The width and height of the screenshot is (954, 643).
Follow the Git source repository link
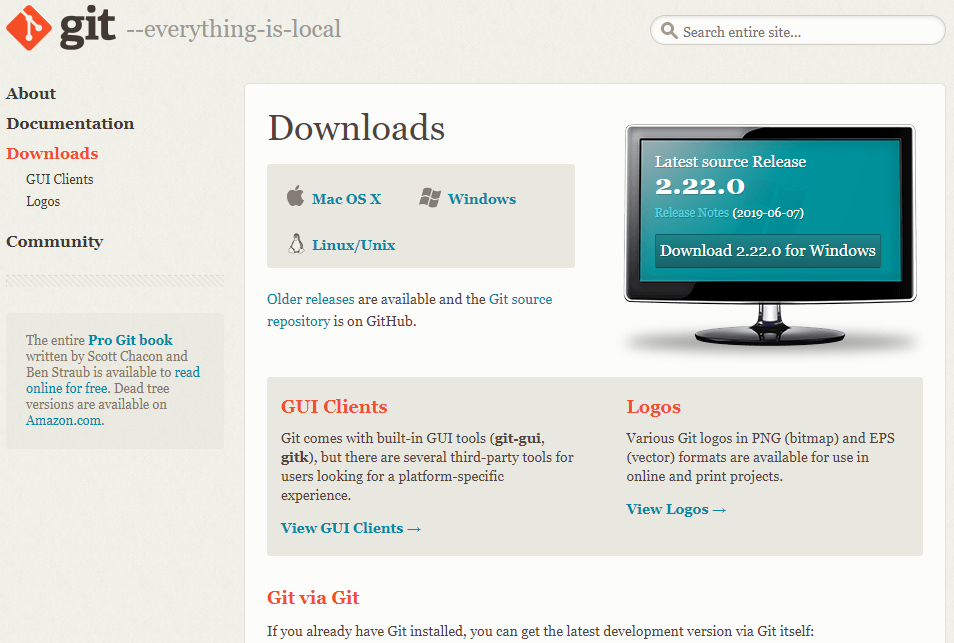coord(409,310)
